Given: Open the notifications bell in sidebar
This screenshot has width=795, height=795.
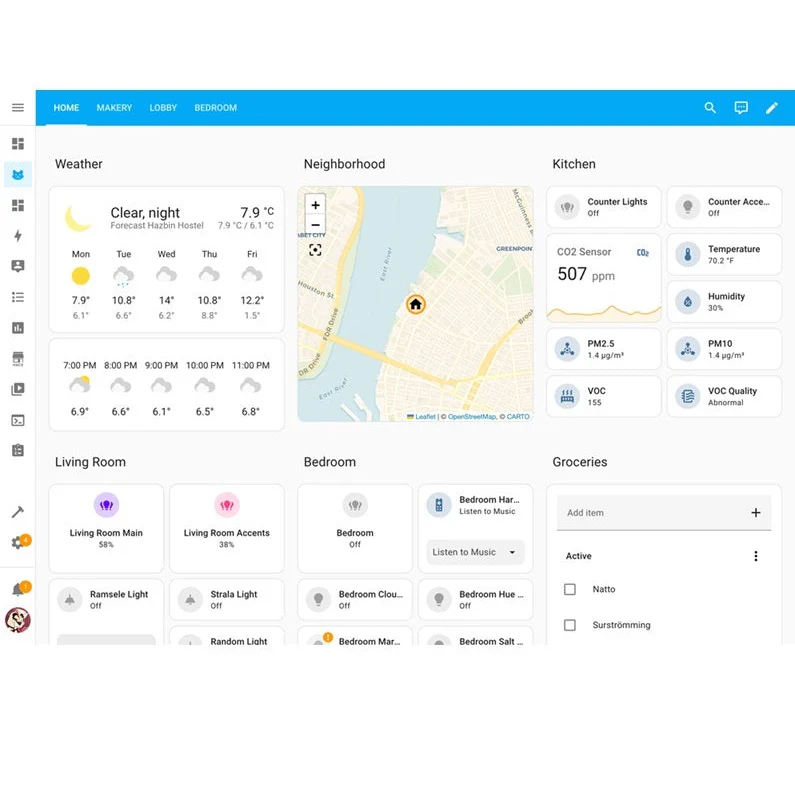Looking at the screenshot, I should [18, 589].
